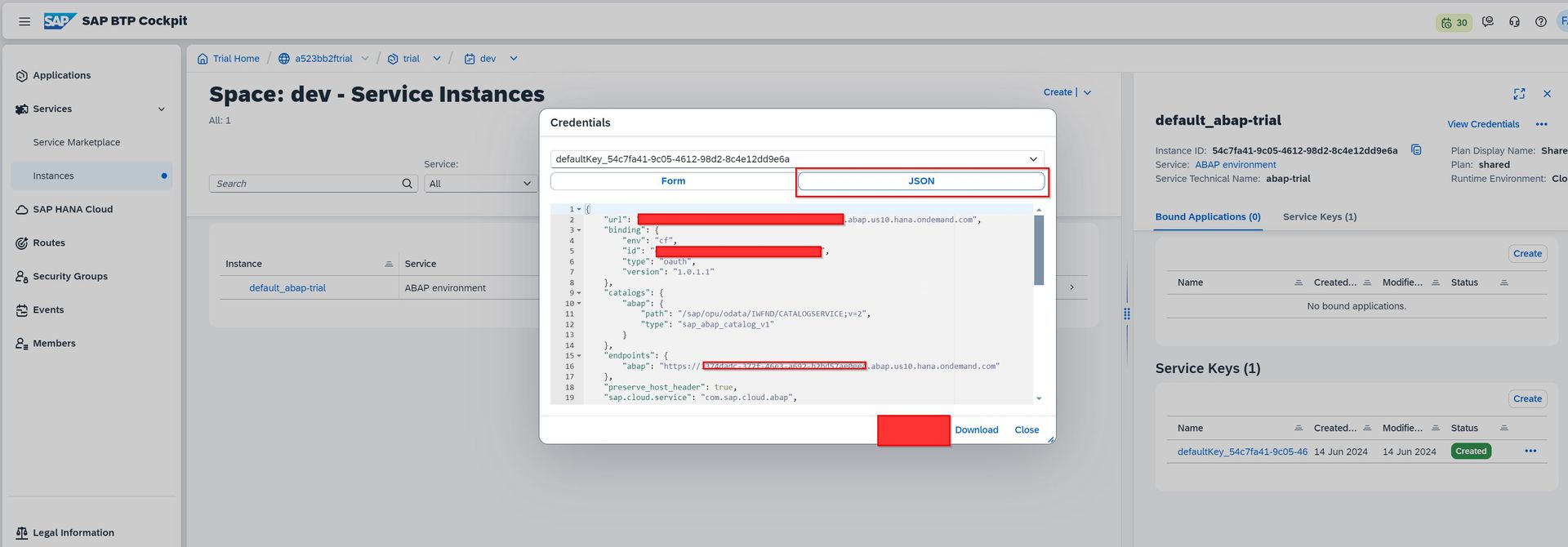Viewport: 1568px width, 547px height.
Task: Expand the chevron beside trial breadcrumb
Action: pos(437,59)
